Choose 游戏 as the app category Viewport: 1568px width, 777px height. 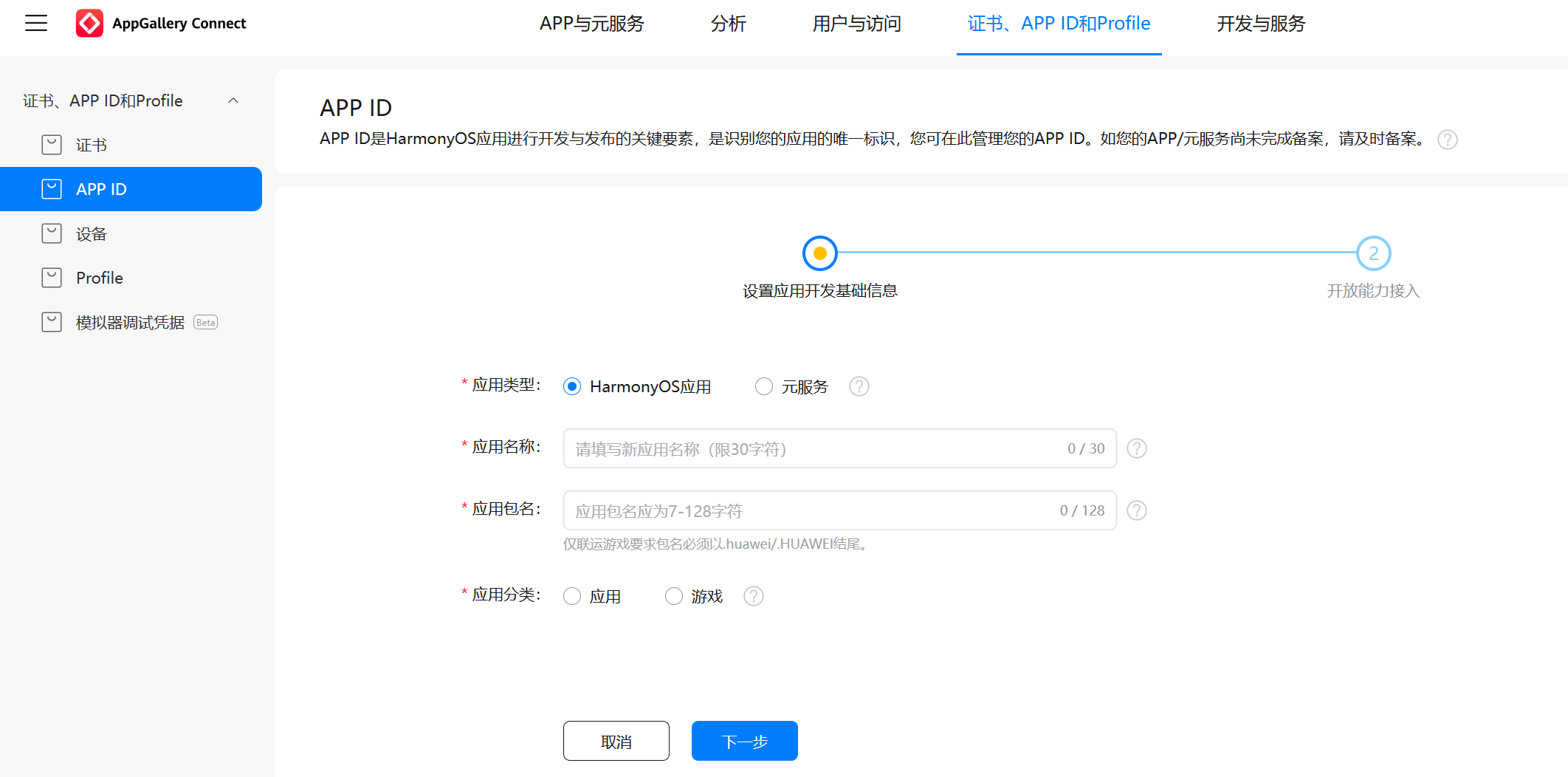pyautogui.click(x=674, y=596)
